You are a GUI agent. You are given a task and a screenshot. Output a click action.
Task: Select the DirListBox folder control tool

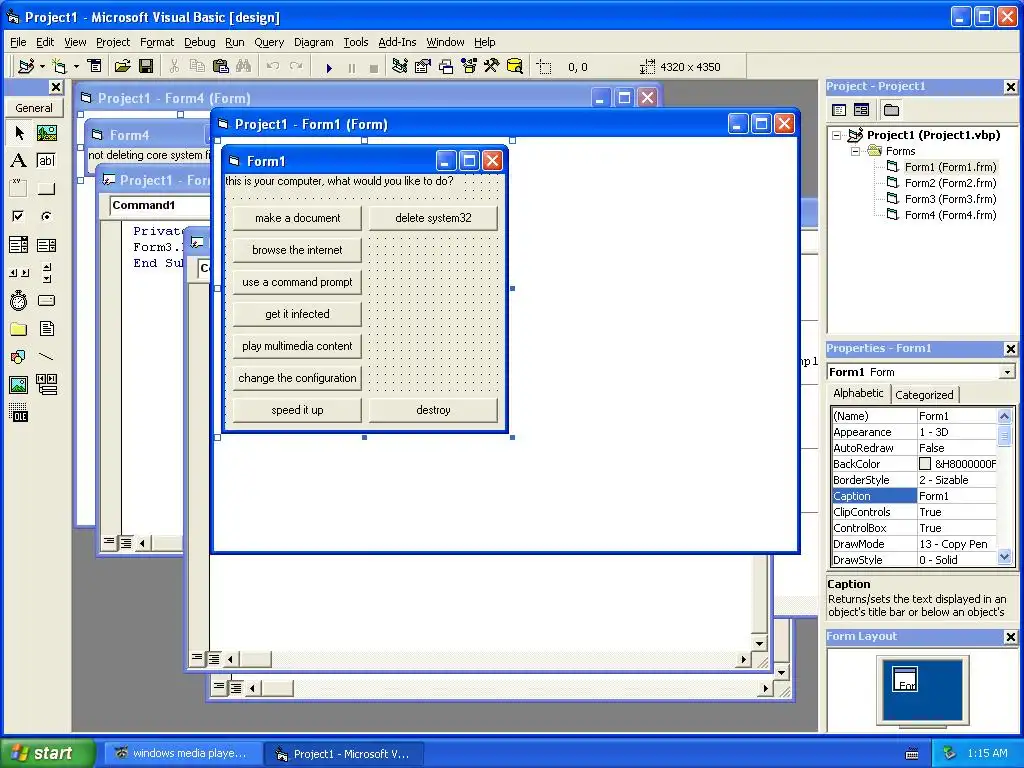(x=19, y=328)
